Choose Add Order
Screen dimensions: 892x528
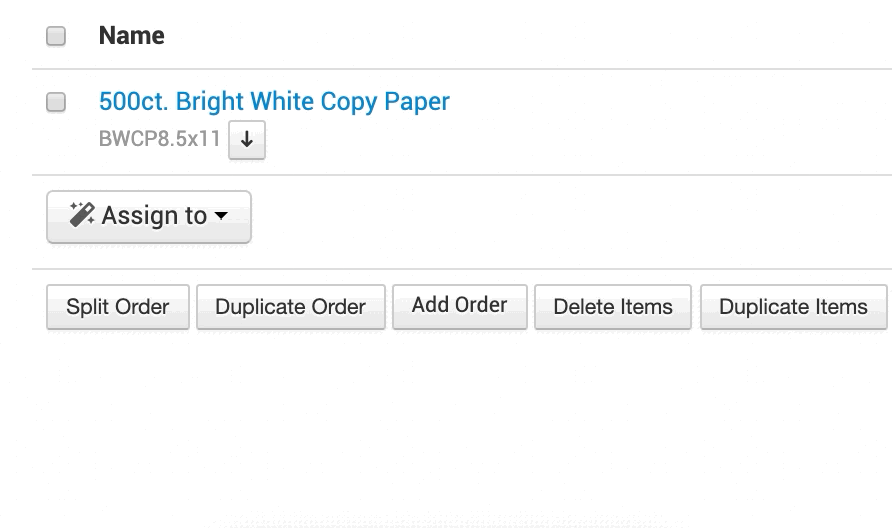pyautogui.click(x=459, y=305)
